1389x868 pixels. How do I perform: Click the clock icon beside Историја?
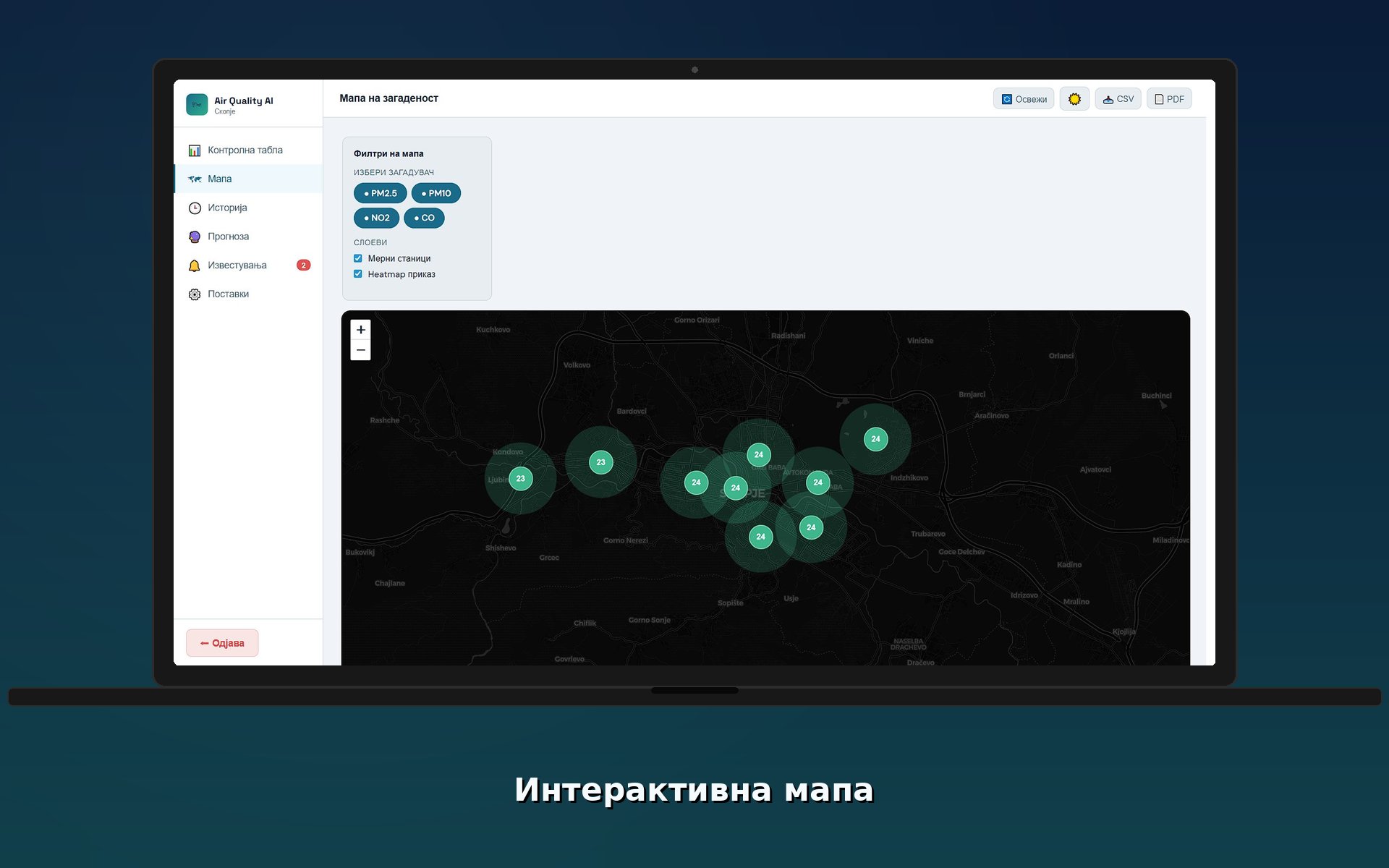[195, 208]
